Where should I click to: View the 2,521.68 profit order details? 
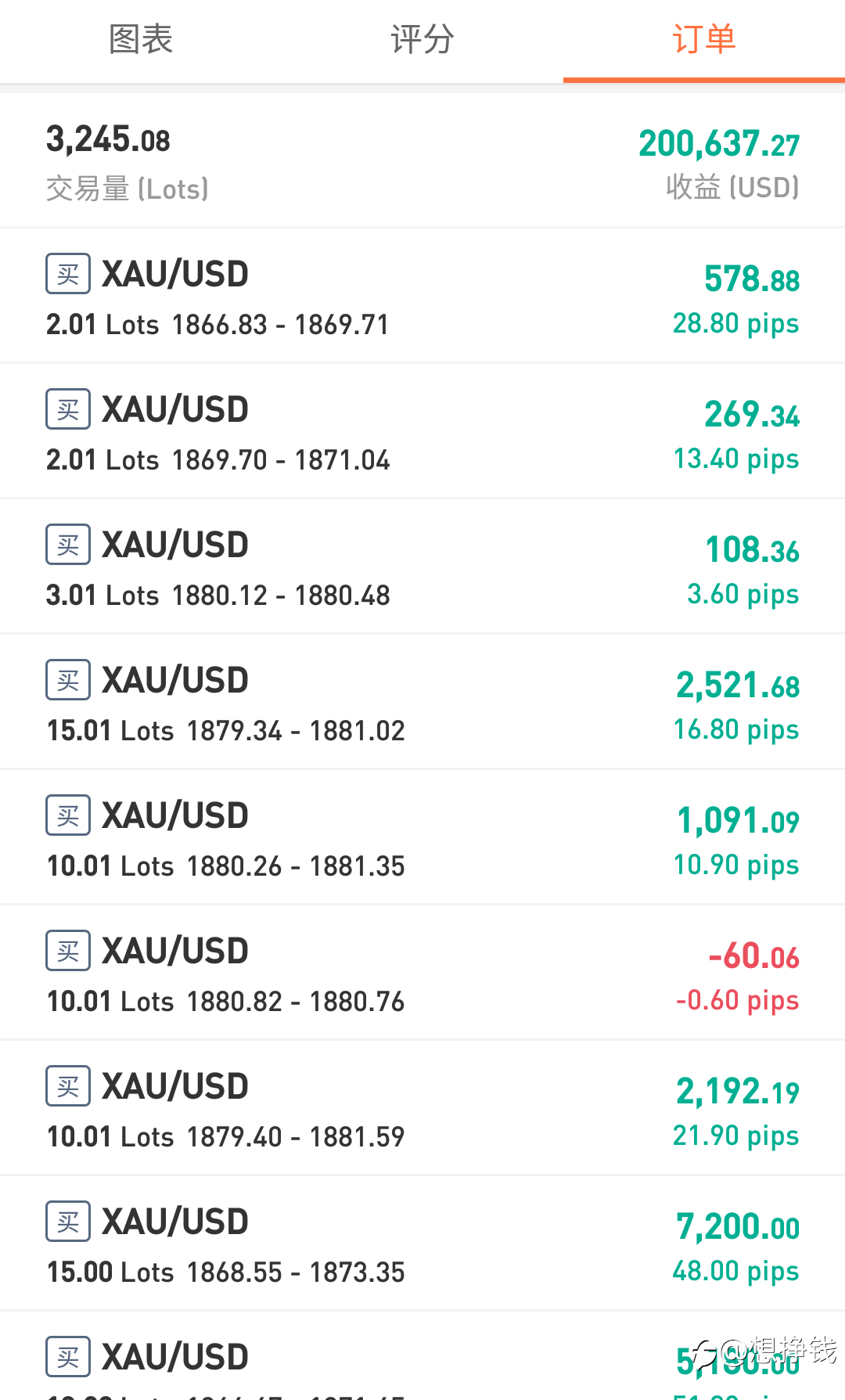(422, 703)
